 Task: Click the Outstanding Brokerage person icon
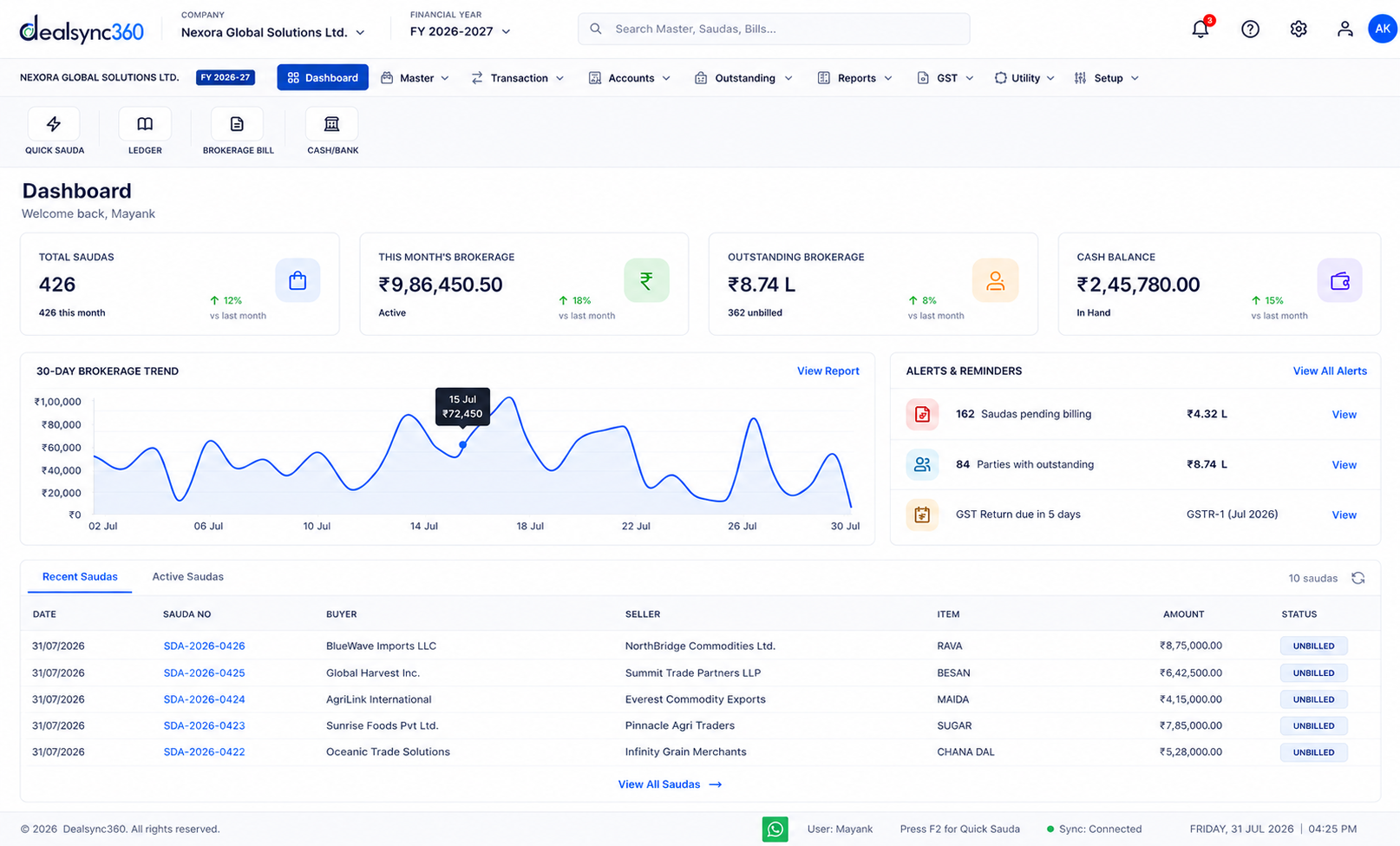tap(995, 280)
